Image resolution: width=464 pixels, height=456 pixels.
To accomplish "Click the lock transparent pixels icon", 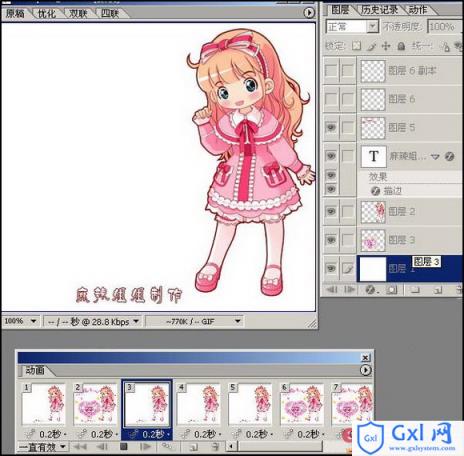I will pyautogui.click(x=357, y=46).
